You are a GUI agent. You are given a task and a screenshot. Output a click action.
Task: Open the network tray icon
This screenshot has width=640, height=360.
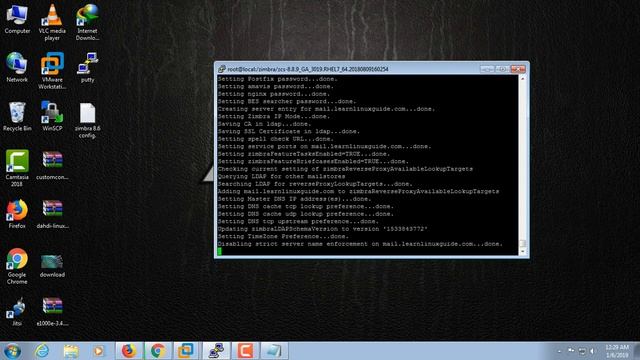(x=582, y=351)
